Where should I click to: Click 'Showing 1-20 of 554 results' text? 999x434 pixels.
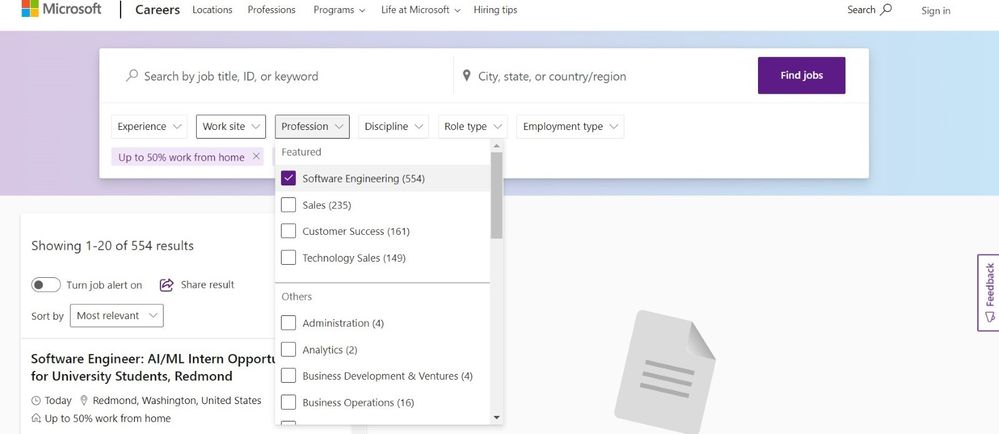point(112,245)
